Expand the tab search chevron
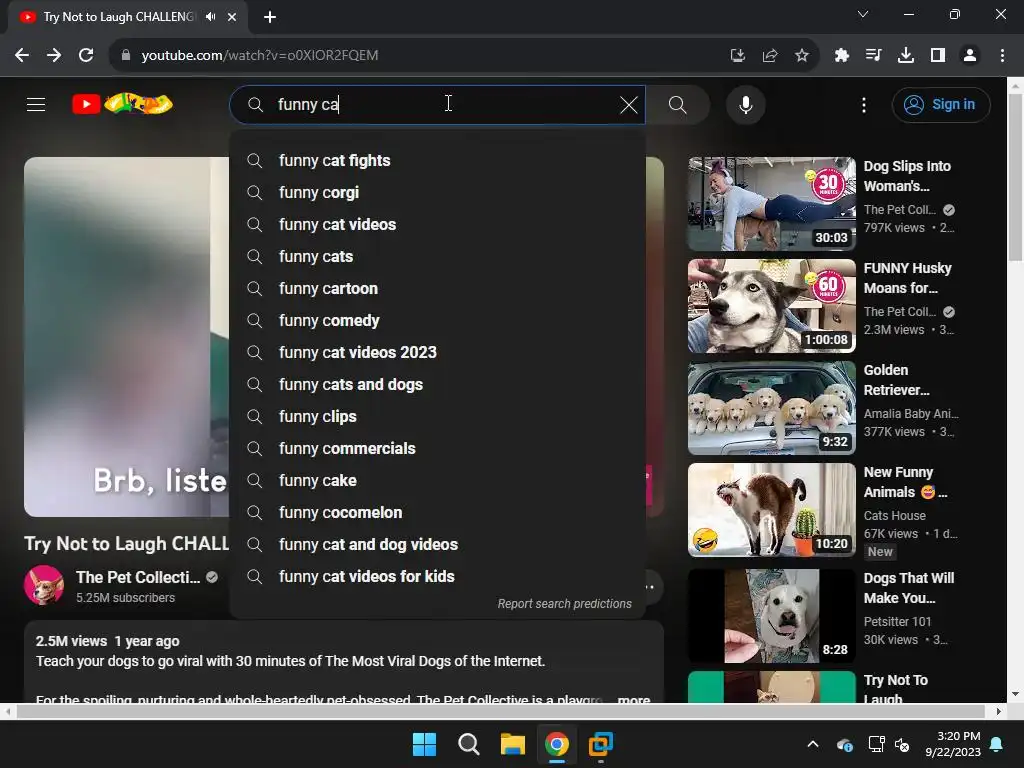The height and width of the screenshot is (768, 1024). coord(863,14)
